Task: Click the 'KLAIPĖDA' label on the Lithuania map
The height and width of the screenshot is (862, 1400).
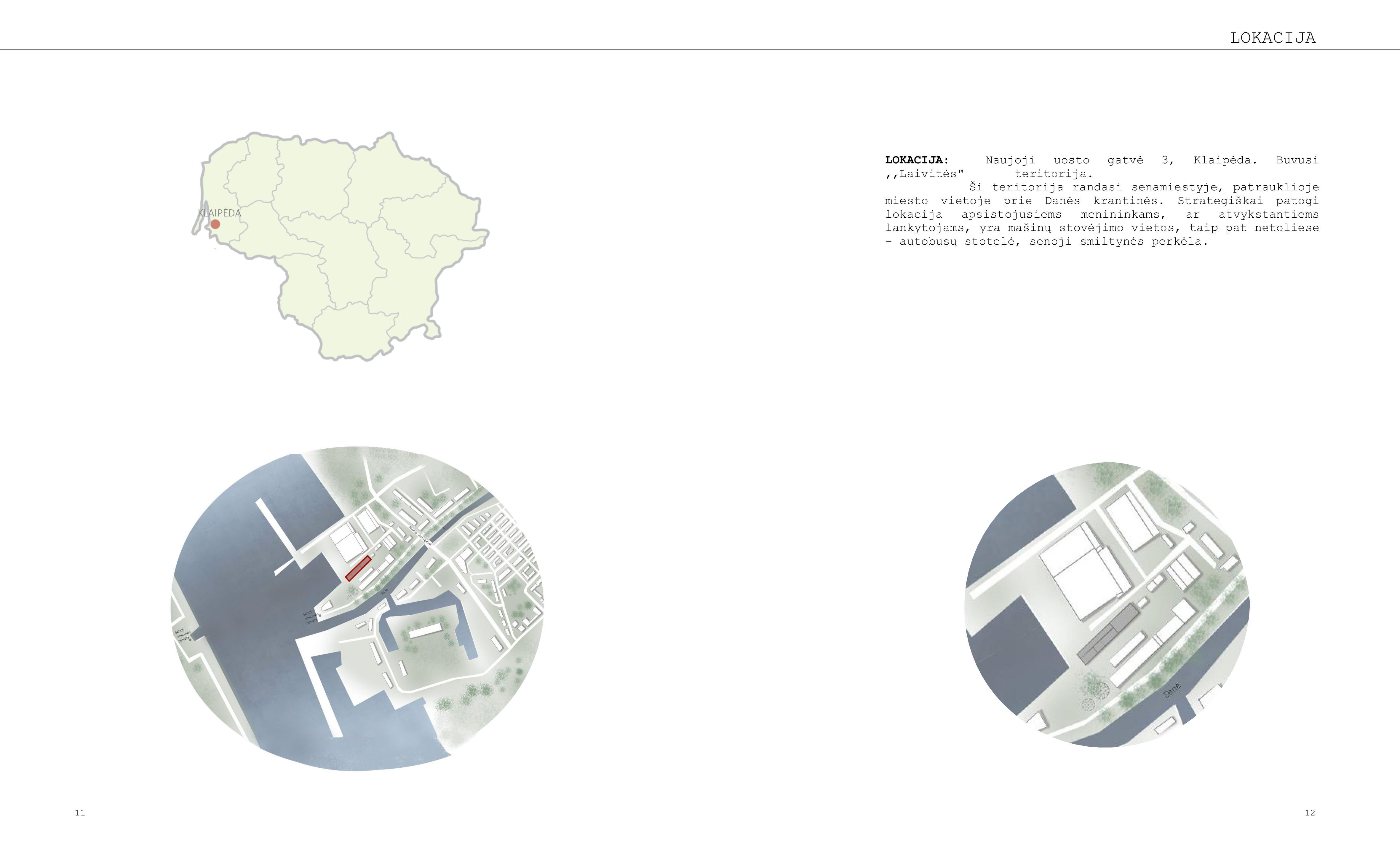Action: click(x=219, y=213)
